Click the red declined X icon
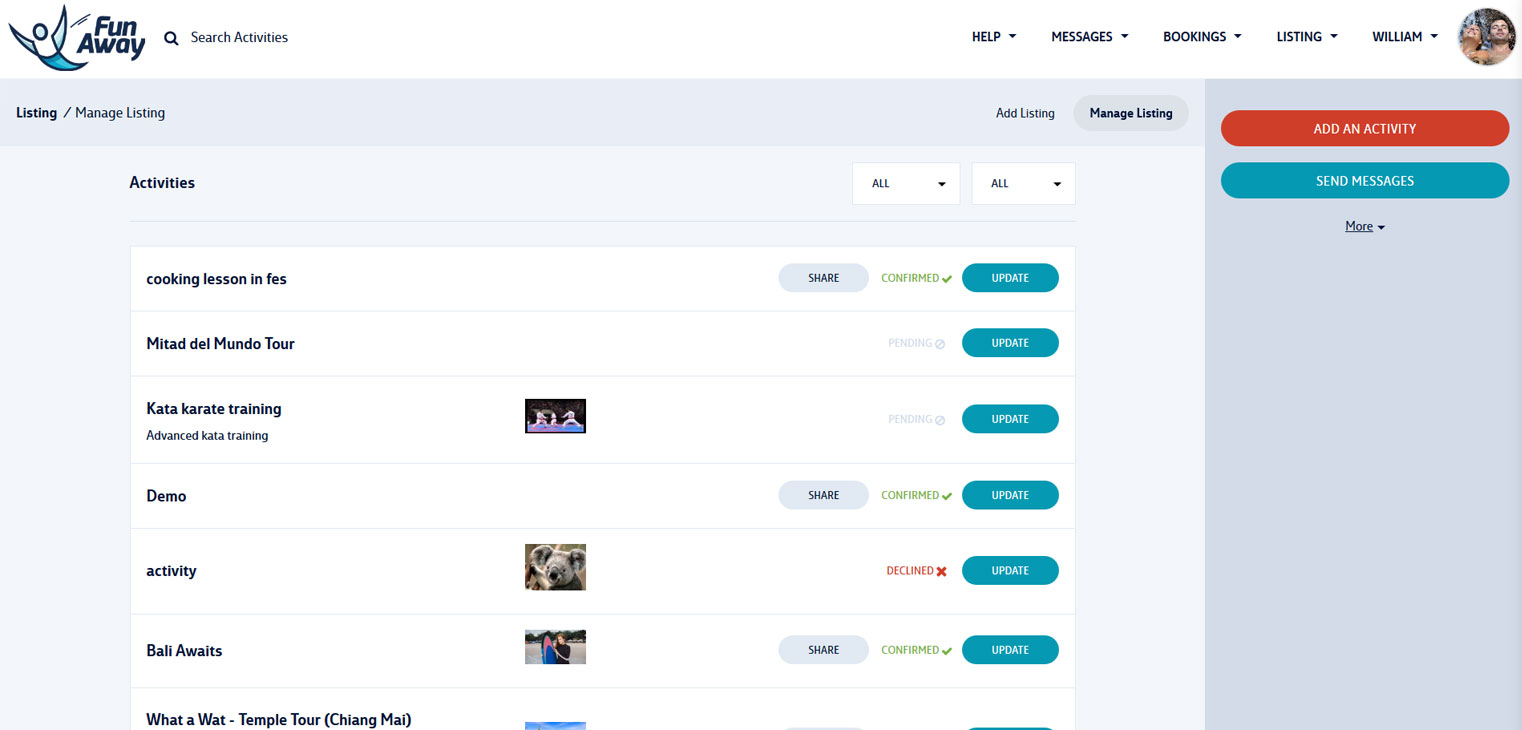1522x730 pixels. 941,571
